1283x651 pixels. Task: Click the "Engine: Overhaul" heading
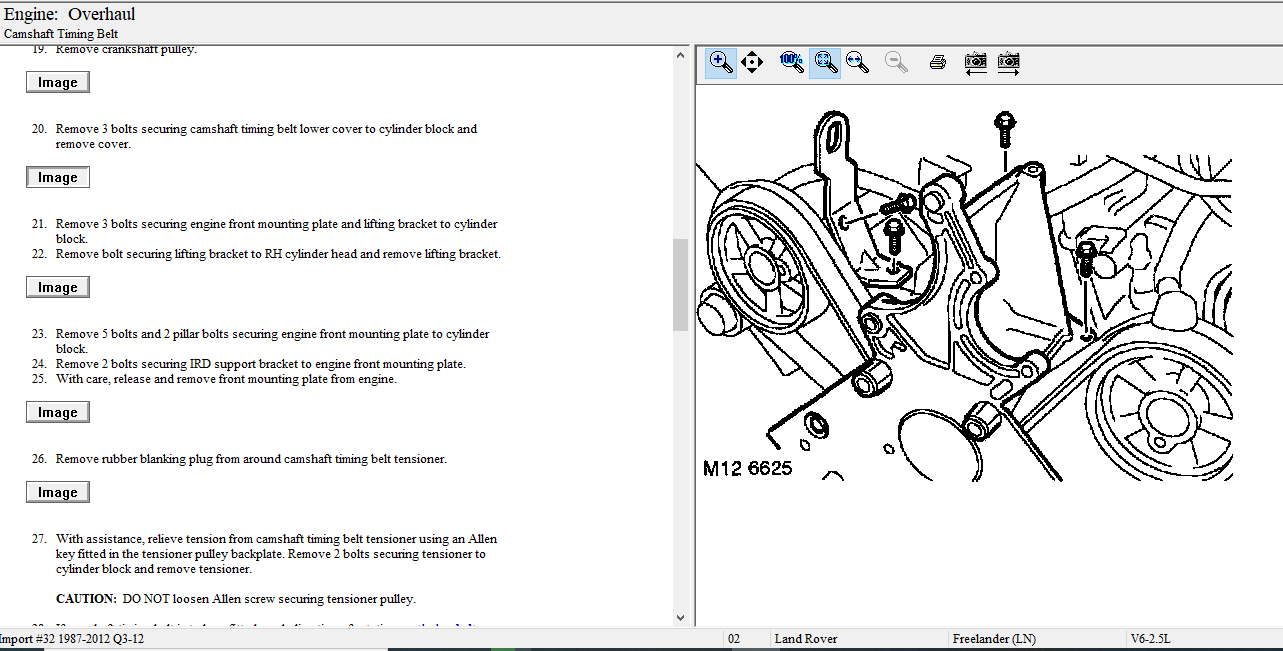69,14
